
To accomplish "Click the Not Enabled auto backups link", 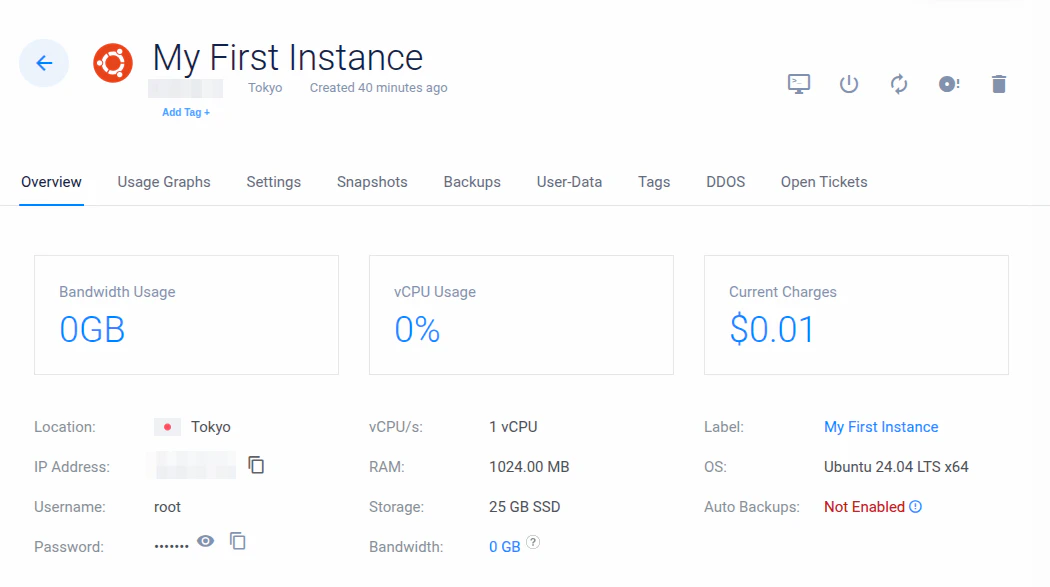I will pyautogui.click(x=864, y=507).
